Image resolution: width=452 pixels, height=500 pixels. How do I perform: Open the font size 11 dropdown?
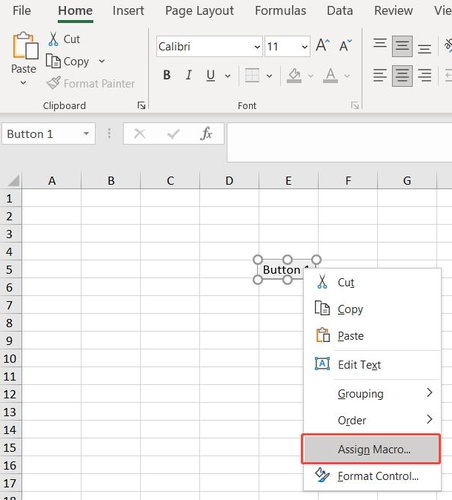(x=304, y=47)
